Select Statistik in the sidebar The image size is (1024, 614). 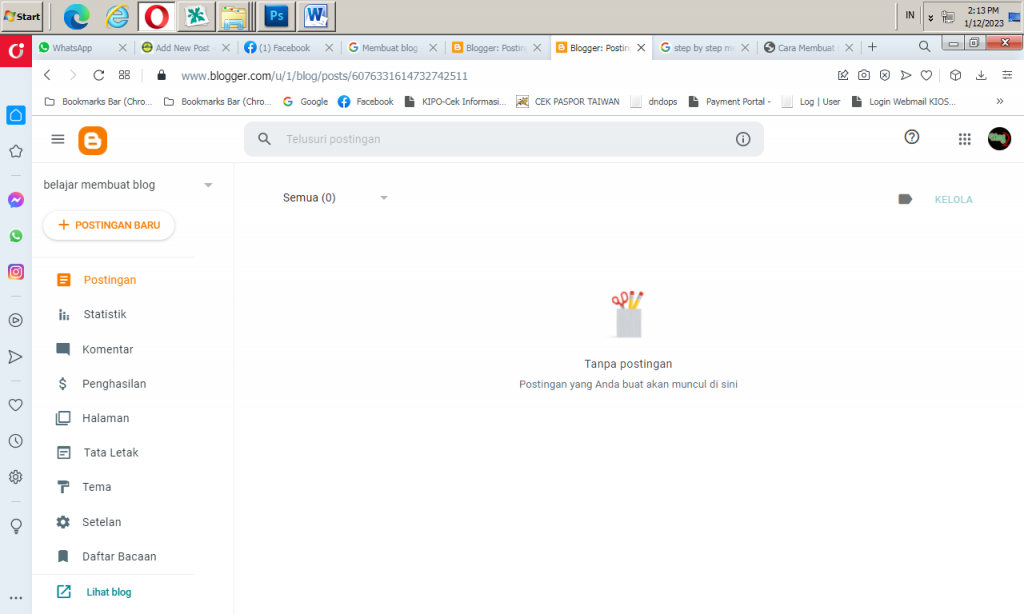pos(104,315)
